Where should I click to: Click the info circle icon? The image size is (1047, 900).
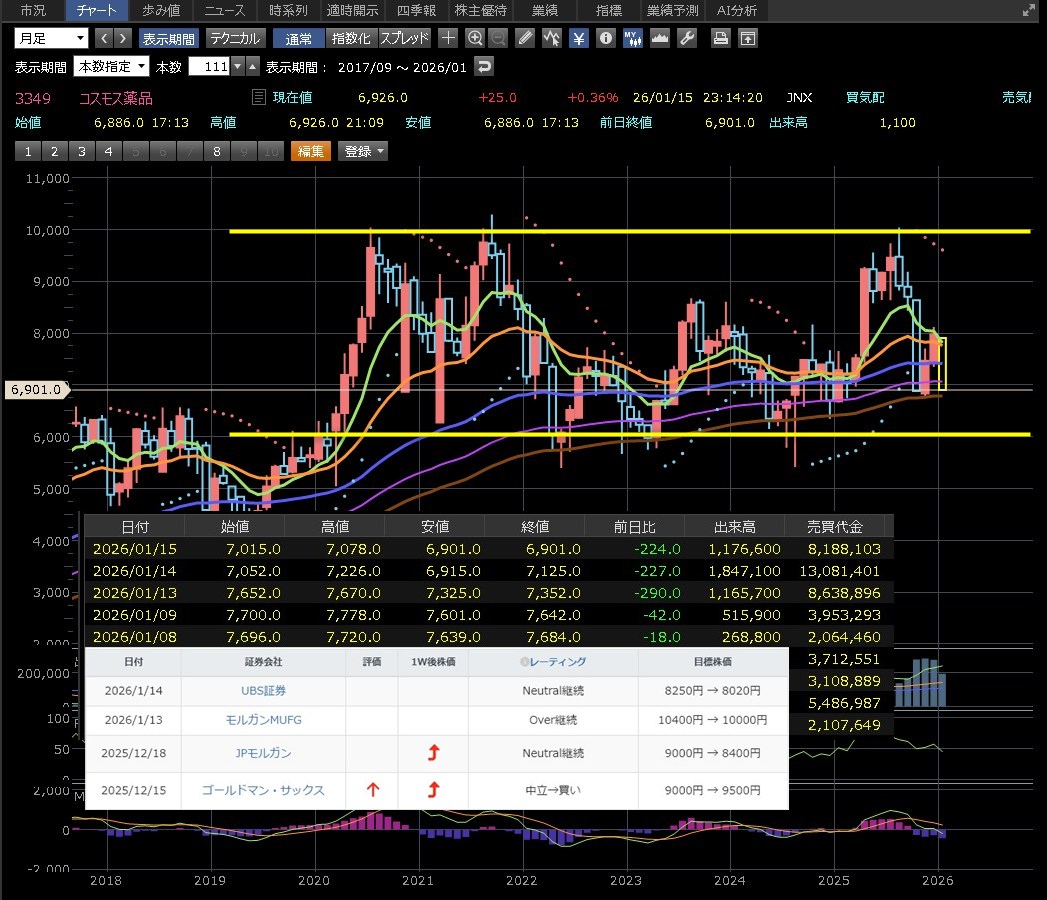[605, 38]
